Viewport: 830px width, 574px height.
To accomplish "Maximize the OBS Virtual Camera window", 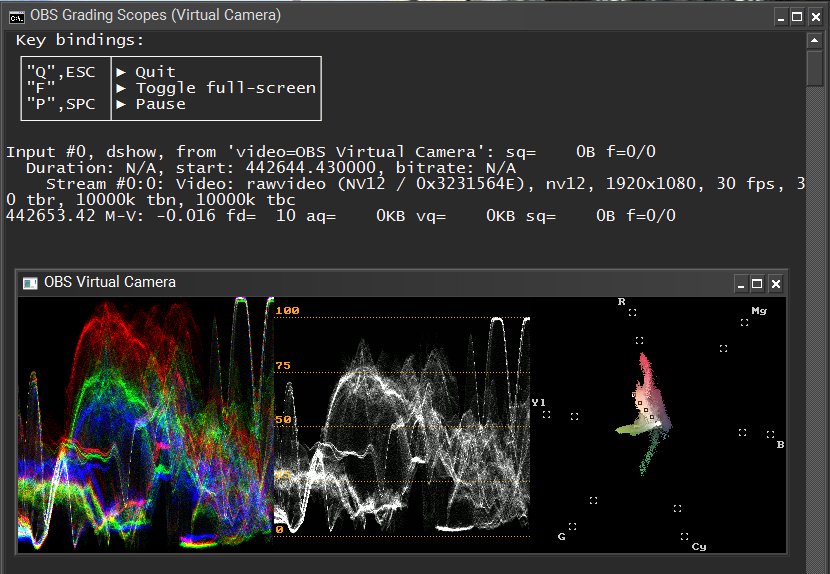I will [x=757, y=284].
